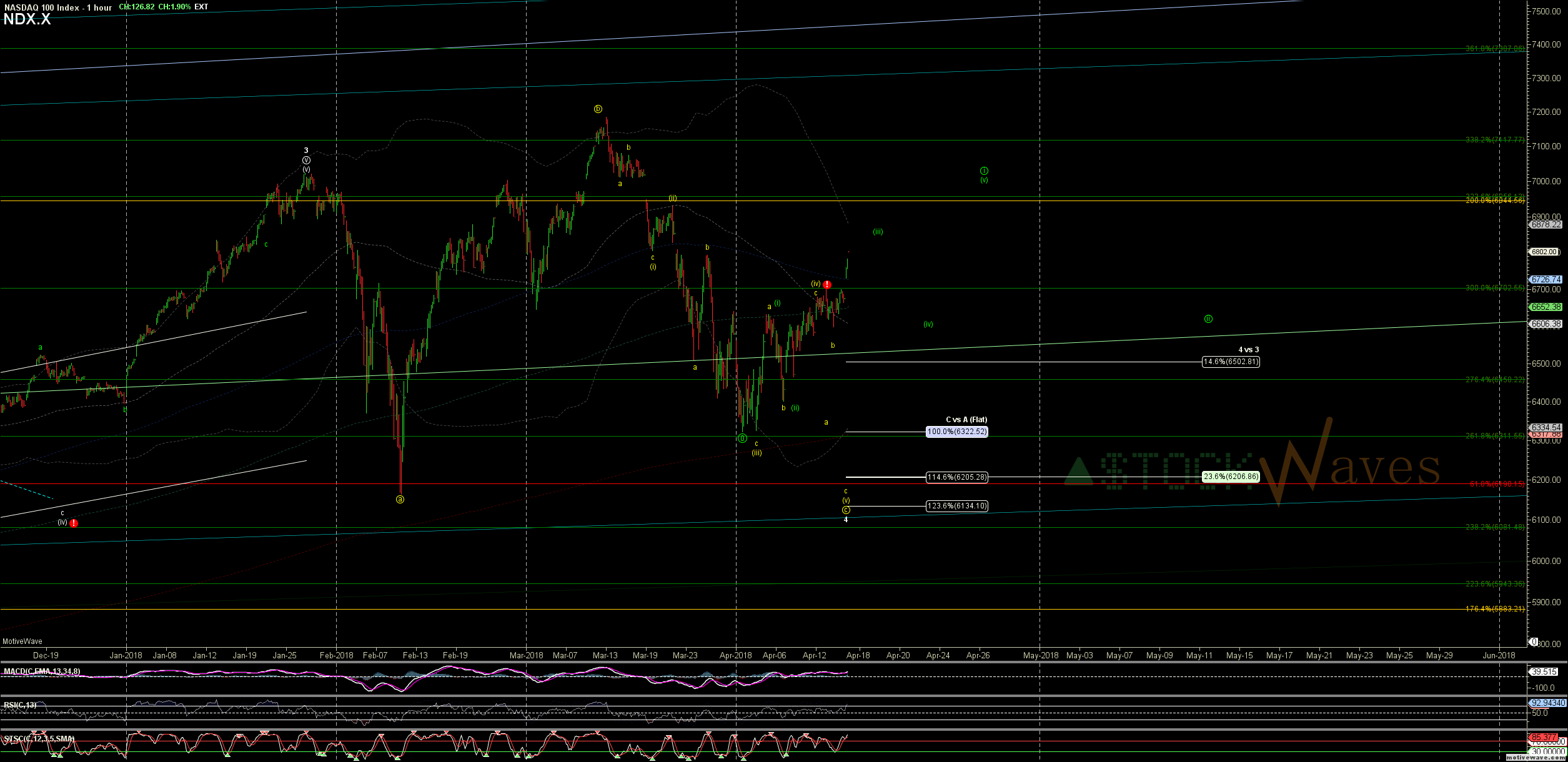Click the 300.0%(6702.55) Fibonacci level label
Screen dimensions: 1568x762
tap(1494, 288)
